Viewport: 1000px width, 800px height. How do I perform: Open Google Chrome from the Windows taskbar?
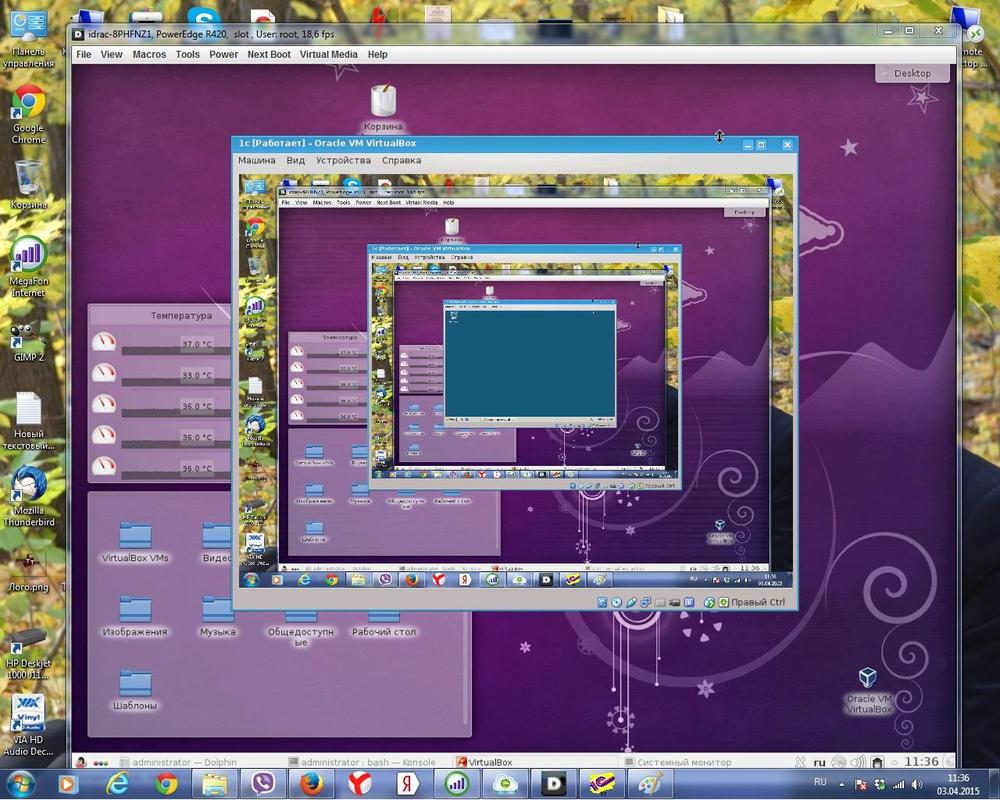pyautogui.click(x=166, y=784)
